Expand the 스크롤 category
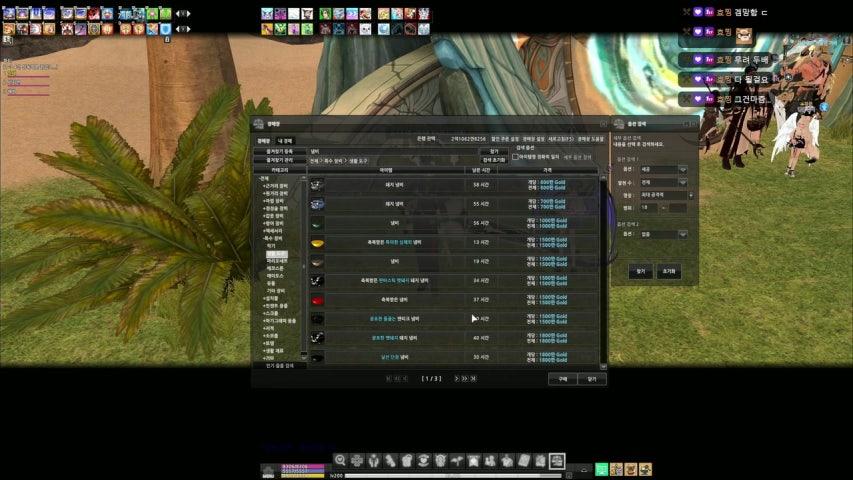Viewport: 853px width, 480px height. point(271,313)
